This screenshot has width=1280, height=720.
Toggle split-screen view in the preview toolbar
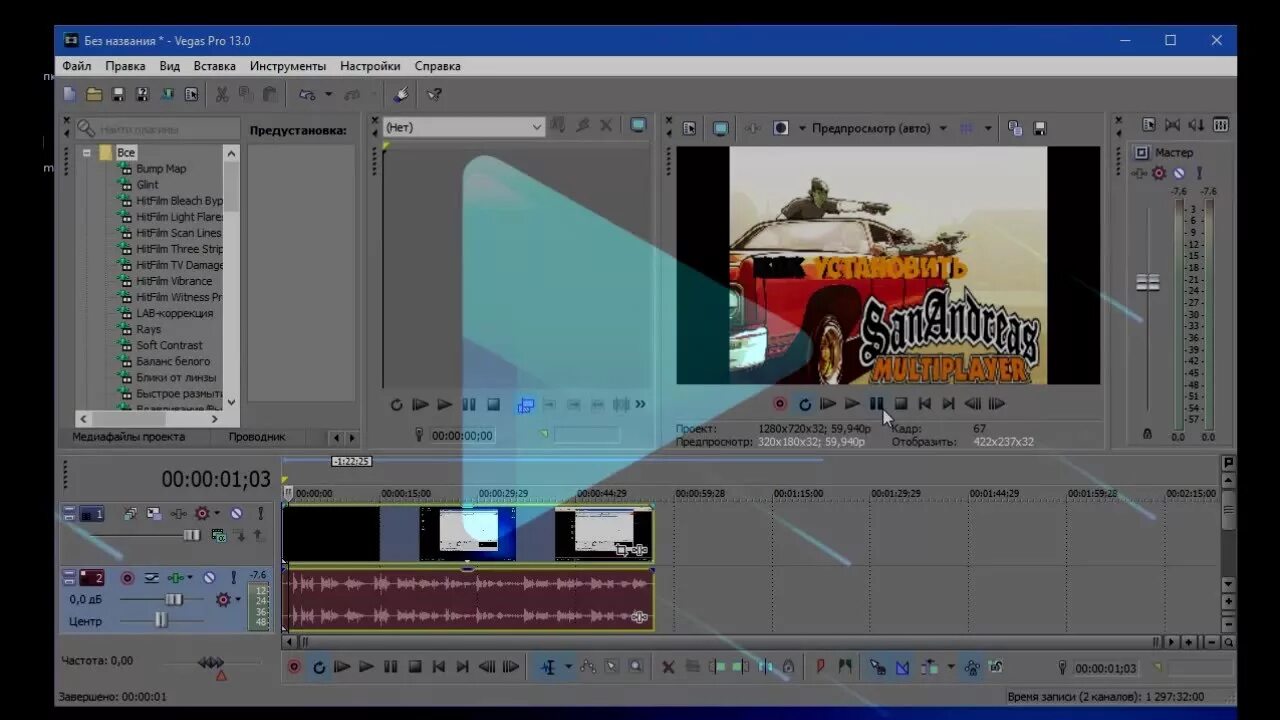coord(781,128)
